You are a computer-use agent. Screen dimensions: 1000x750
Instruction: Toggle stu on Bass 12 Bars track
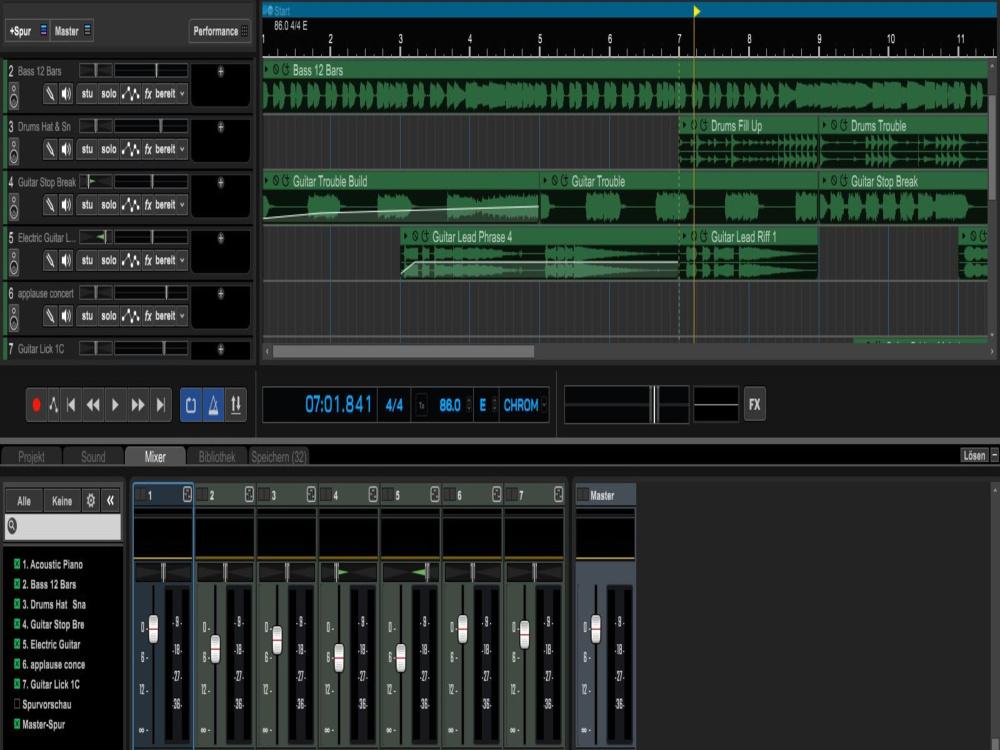point(87,94)
